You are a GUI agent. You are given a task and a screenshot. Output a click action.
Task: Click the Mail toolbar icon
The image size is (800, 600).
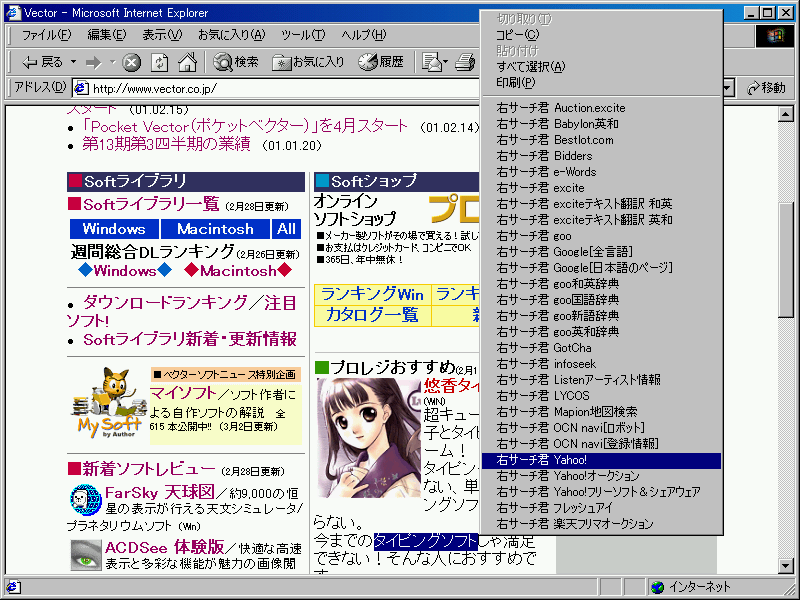[432, 62]
